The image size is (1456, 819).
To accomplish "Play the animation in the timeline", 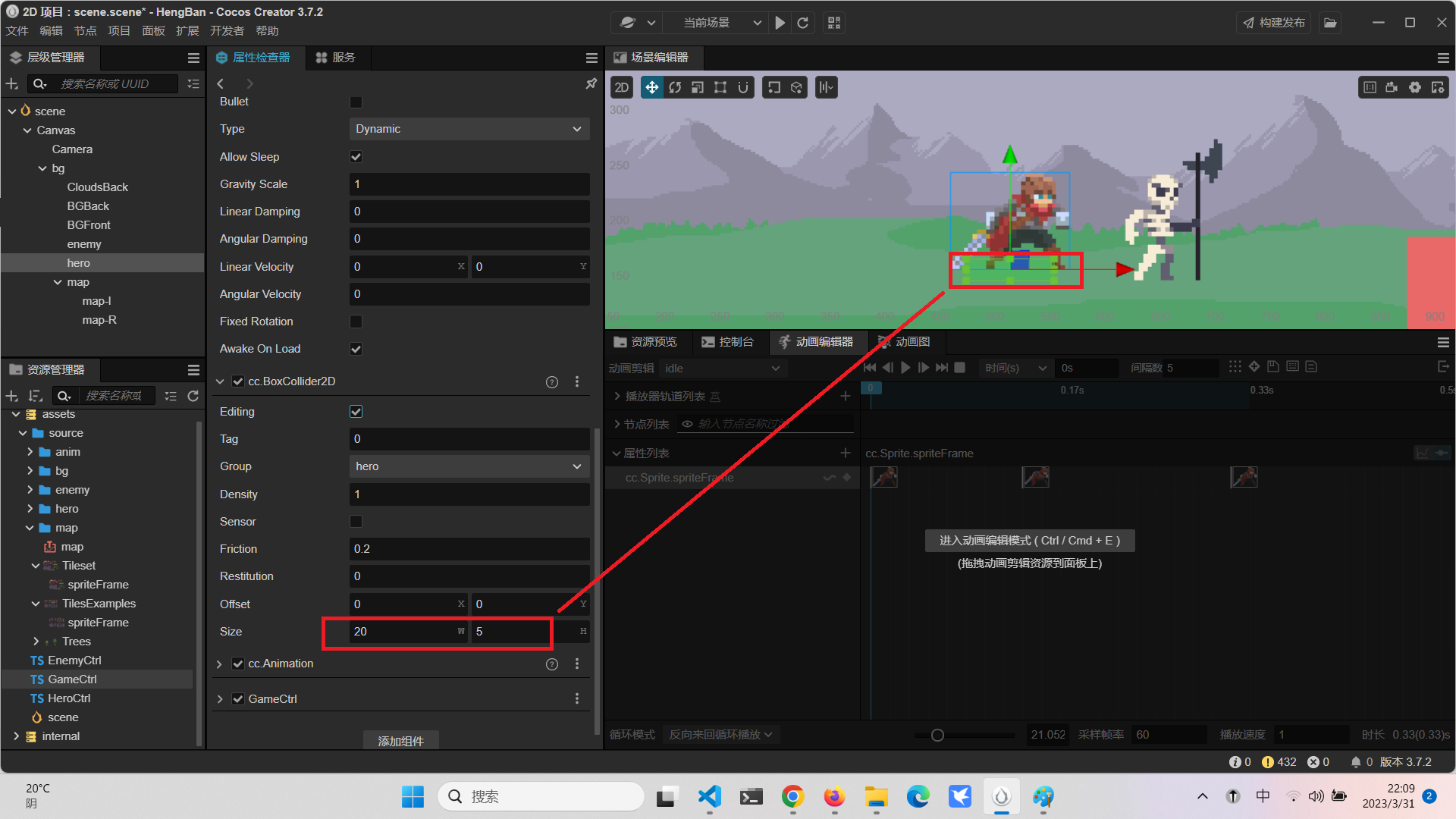I will (x=905, y=368).
